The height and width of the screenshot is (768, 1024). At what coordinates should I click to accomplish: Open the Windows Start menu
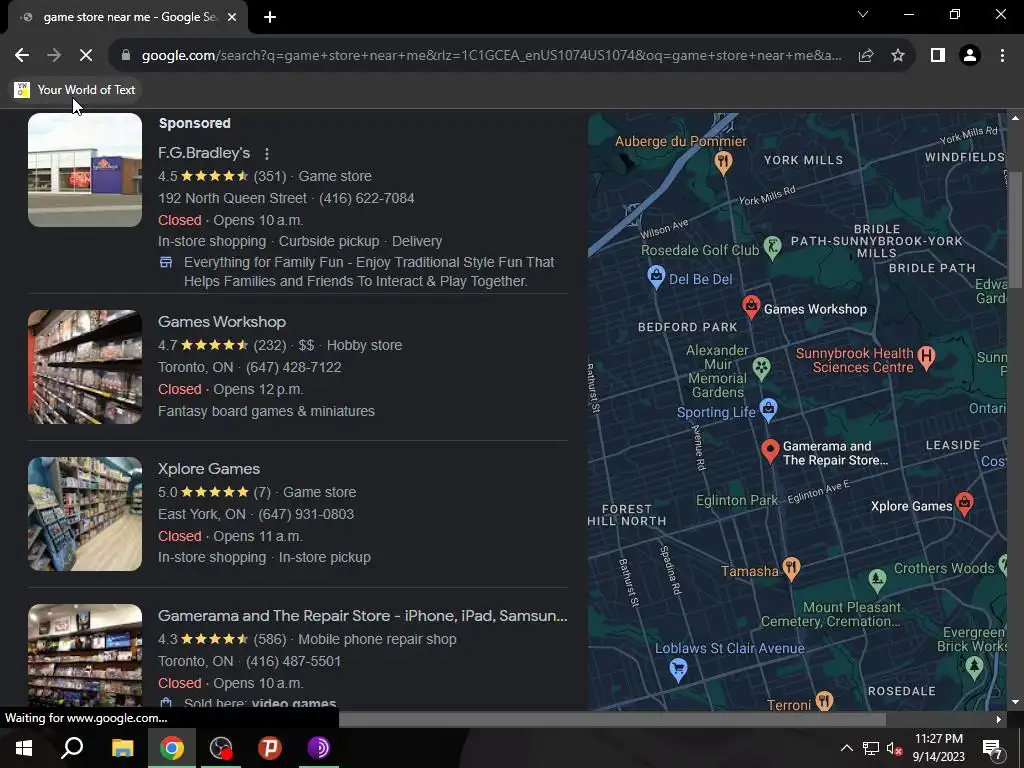[x=24, y=748]
